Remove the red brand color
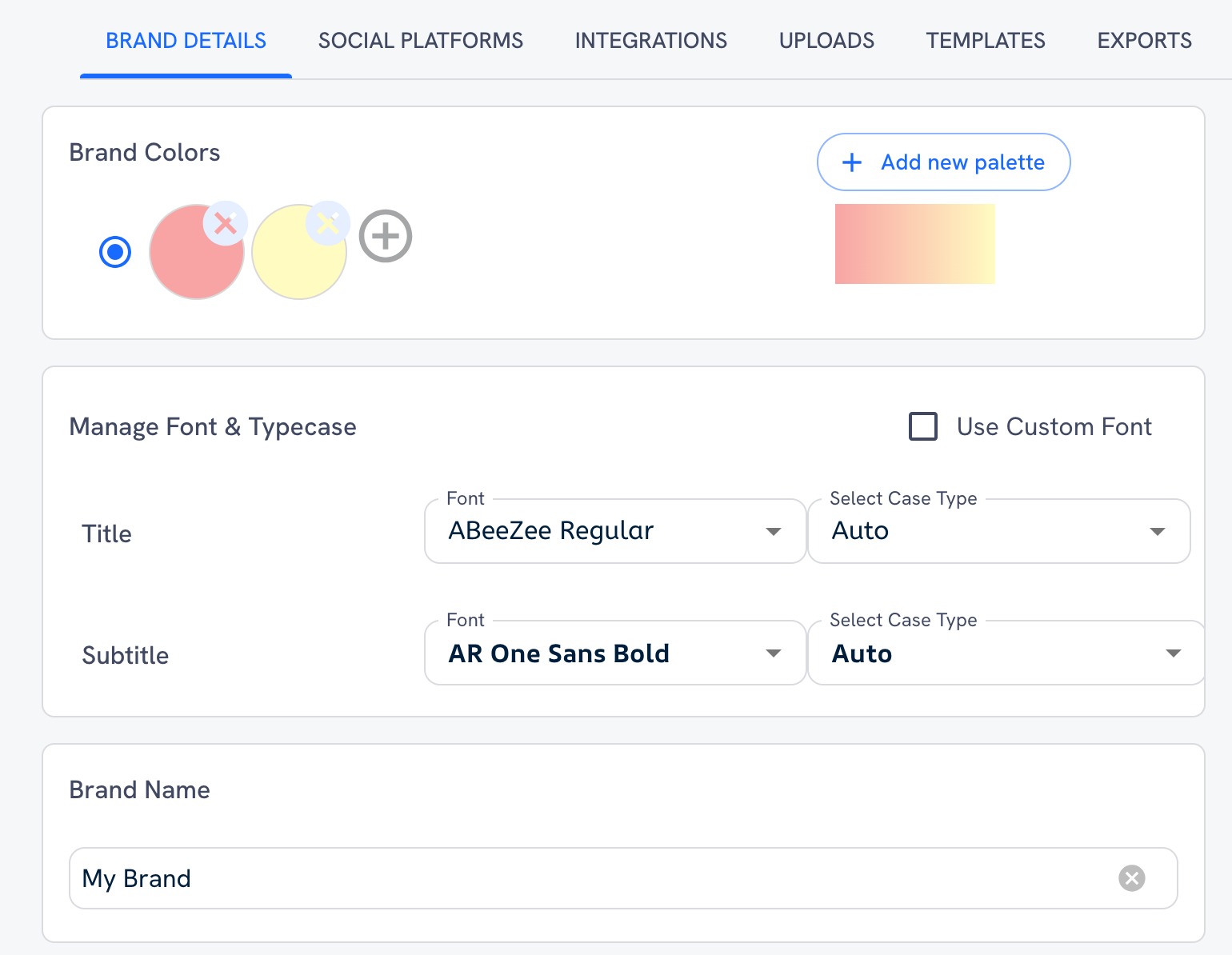The image size is (1232, 955). (224, 224)
